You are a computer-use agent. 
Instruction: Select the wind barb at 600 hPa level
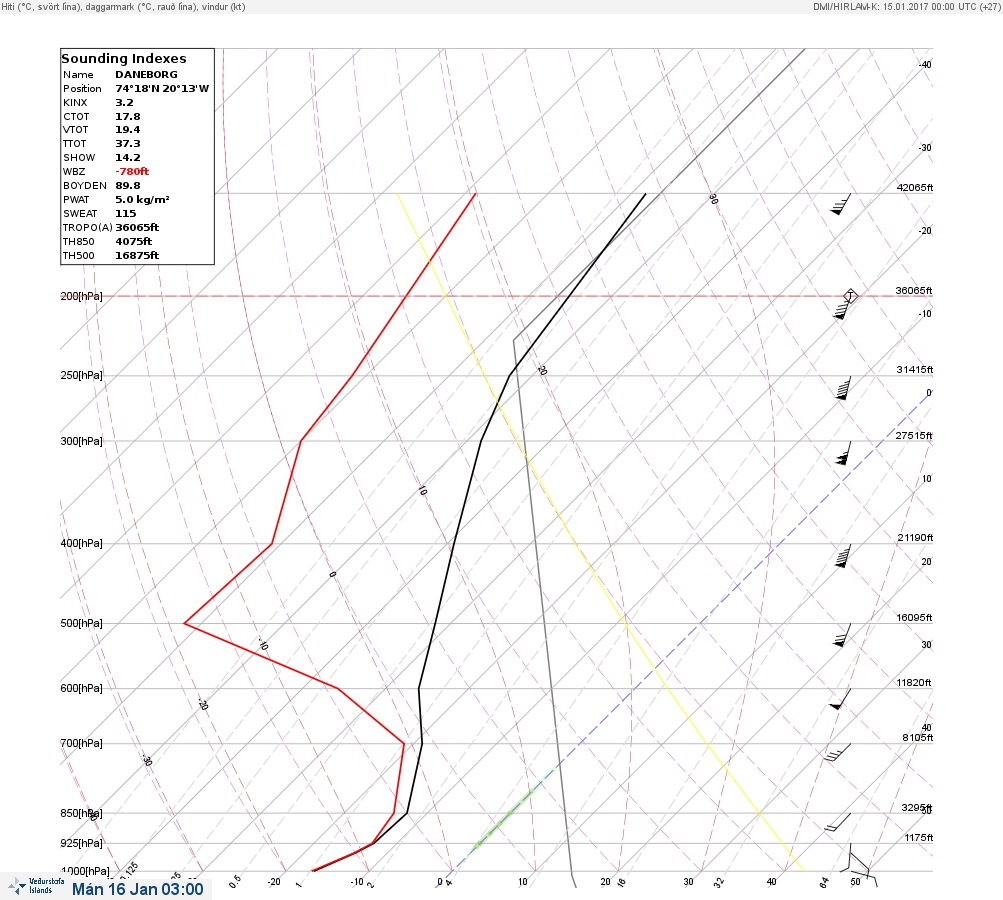click(x=841, y=699)
